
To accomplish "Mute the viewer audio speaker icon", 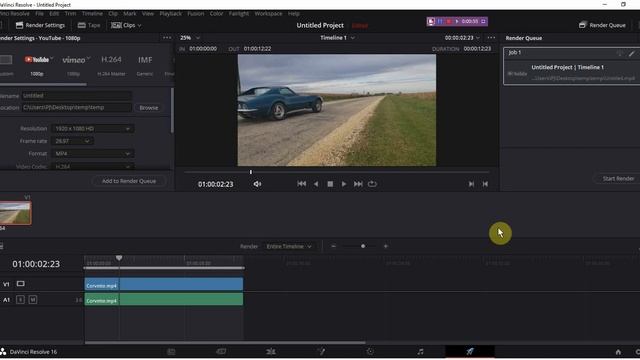I will (x=257, y=184).
